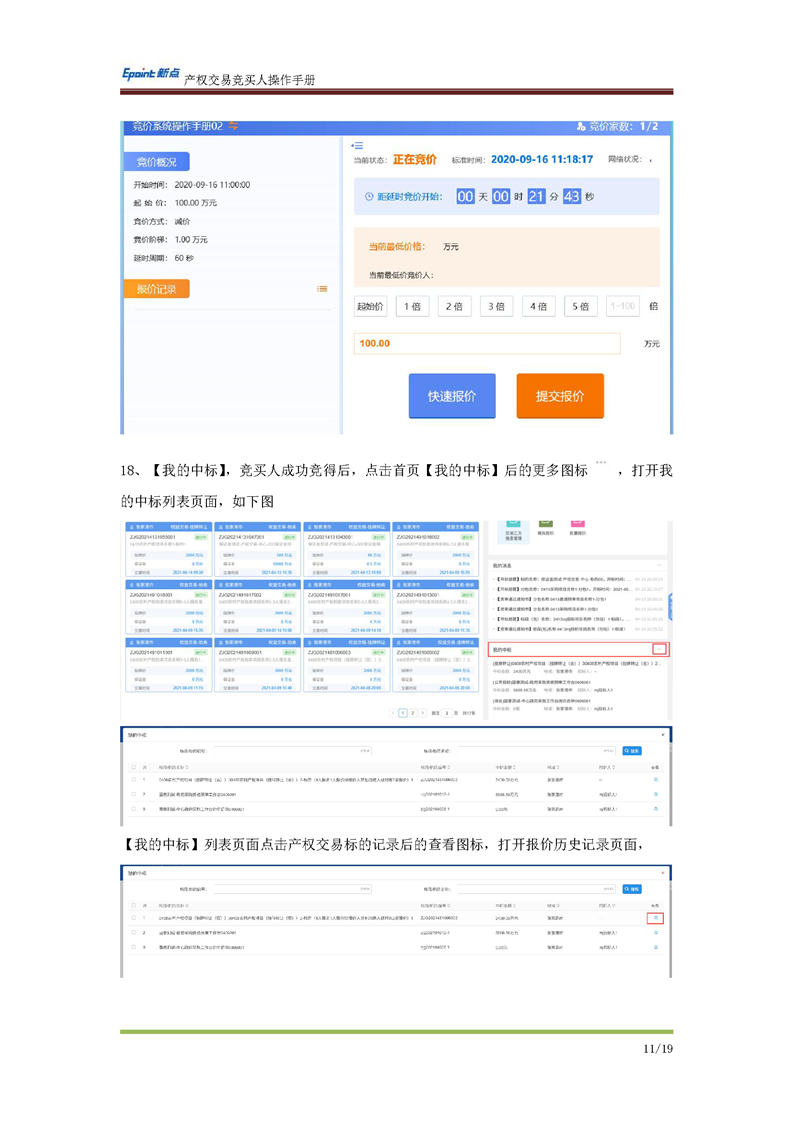Click the view icon in the red-boxed first row
The height and width of the screenshot is (1122, 793).
[656, 917]
